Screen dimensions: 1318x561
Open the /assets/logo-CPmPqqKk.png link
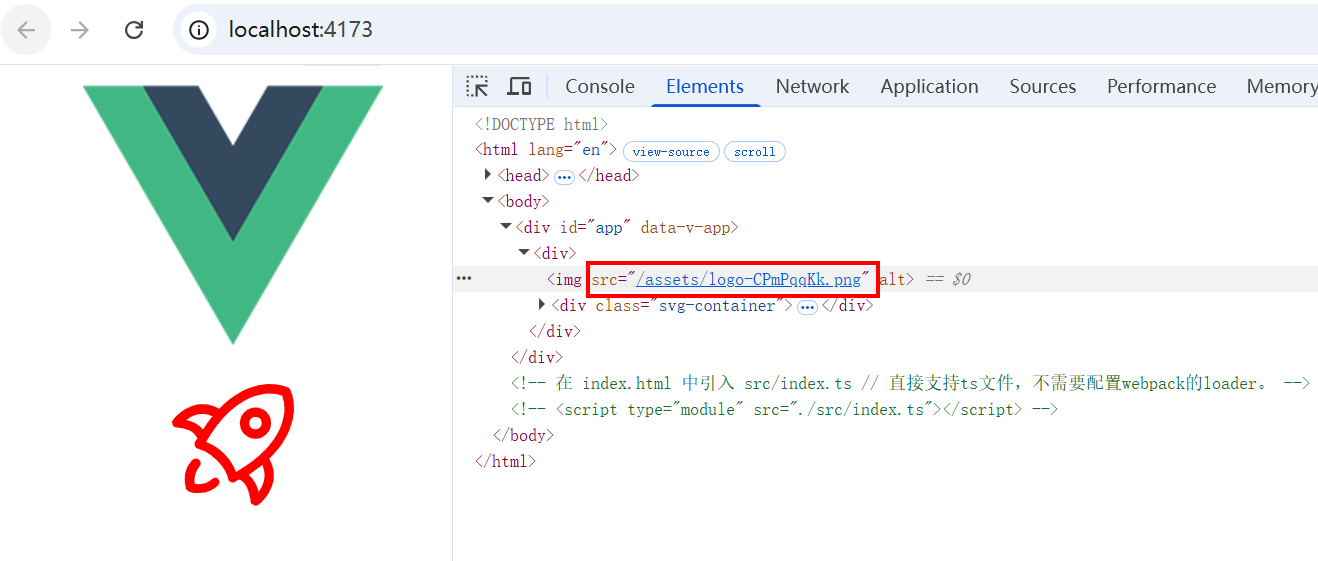[748, 280]
